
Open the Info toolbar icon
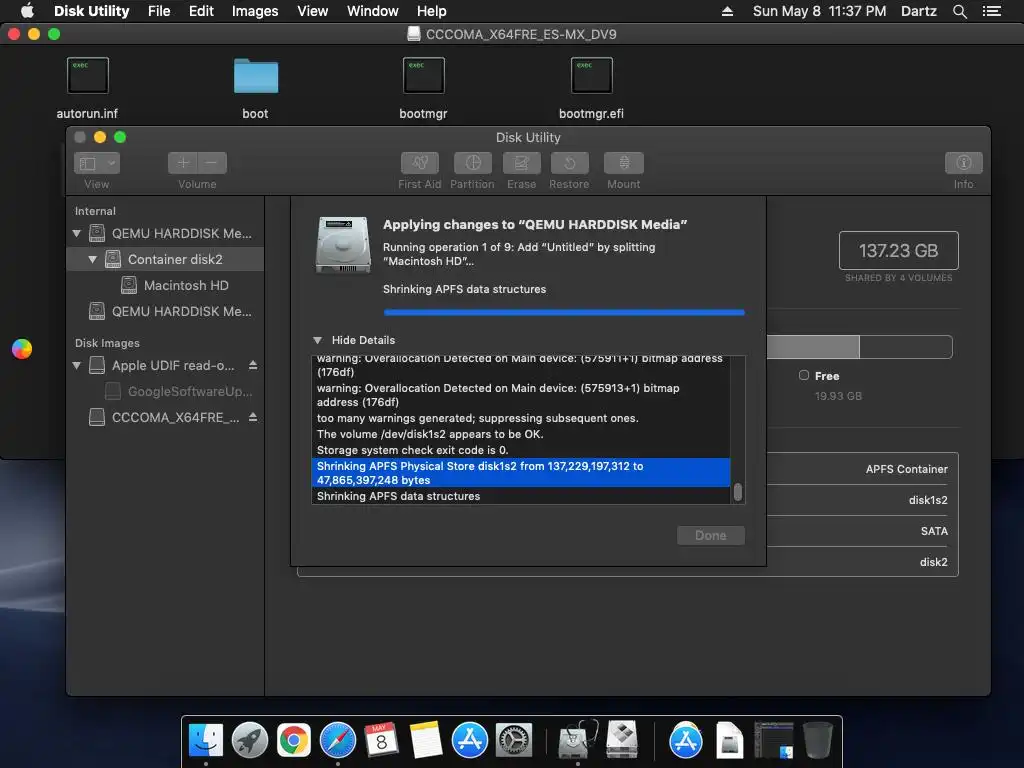(963, 163)
